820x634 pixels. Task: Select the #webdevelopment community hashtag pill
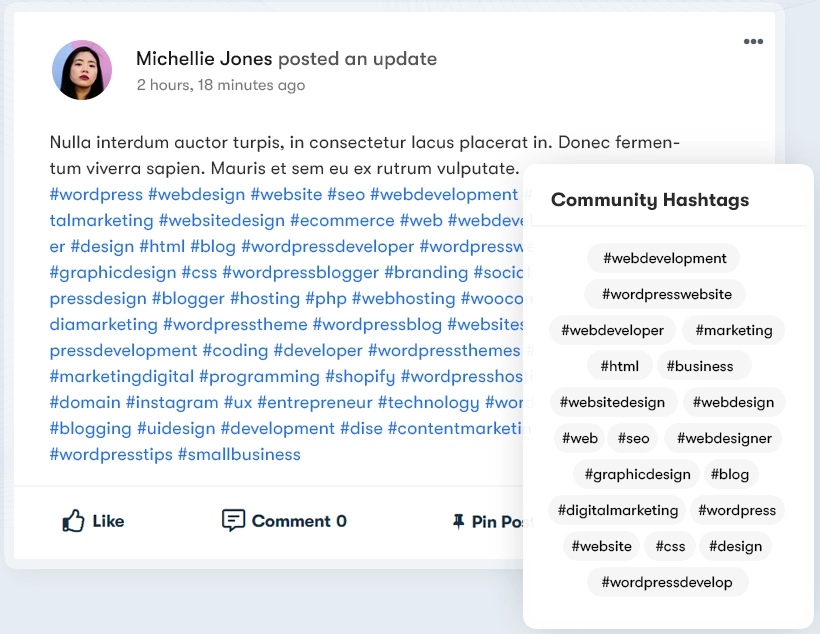point(662,258)
